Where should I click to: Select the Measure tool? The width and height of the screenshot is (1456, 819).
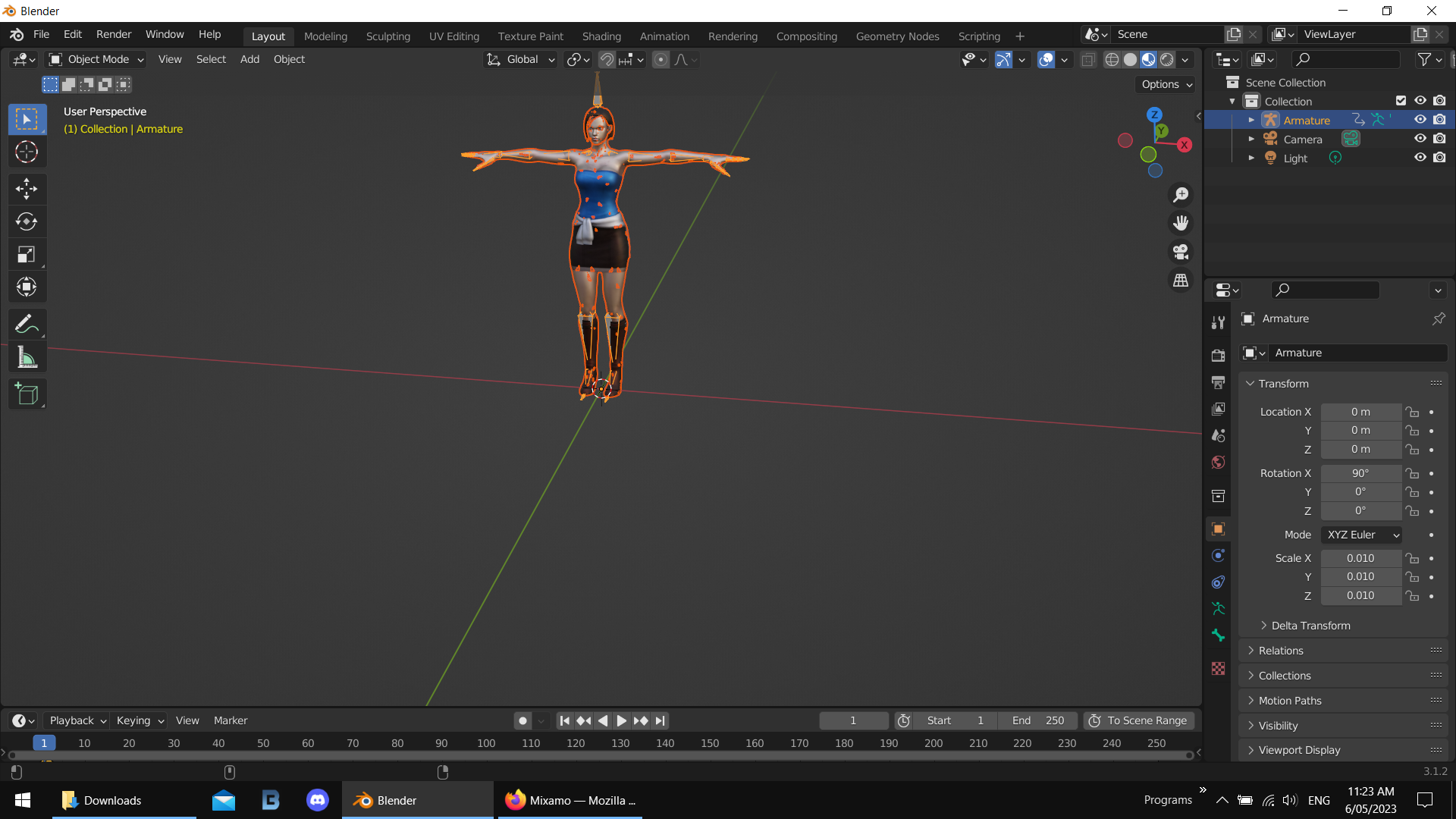coord(27,357)
